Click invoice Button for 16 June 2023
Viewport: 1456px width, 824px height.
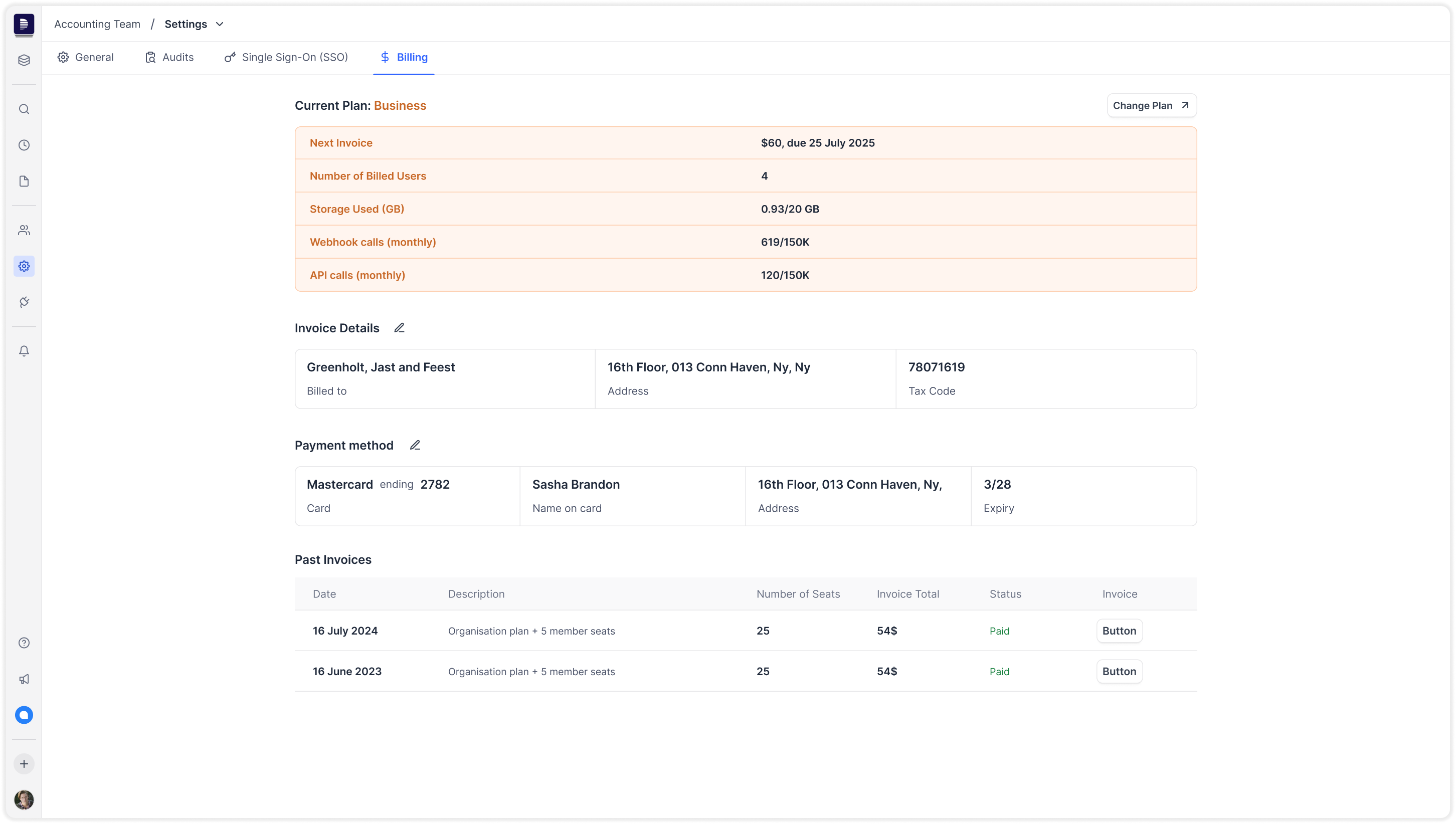tap(1119, 672)
